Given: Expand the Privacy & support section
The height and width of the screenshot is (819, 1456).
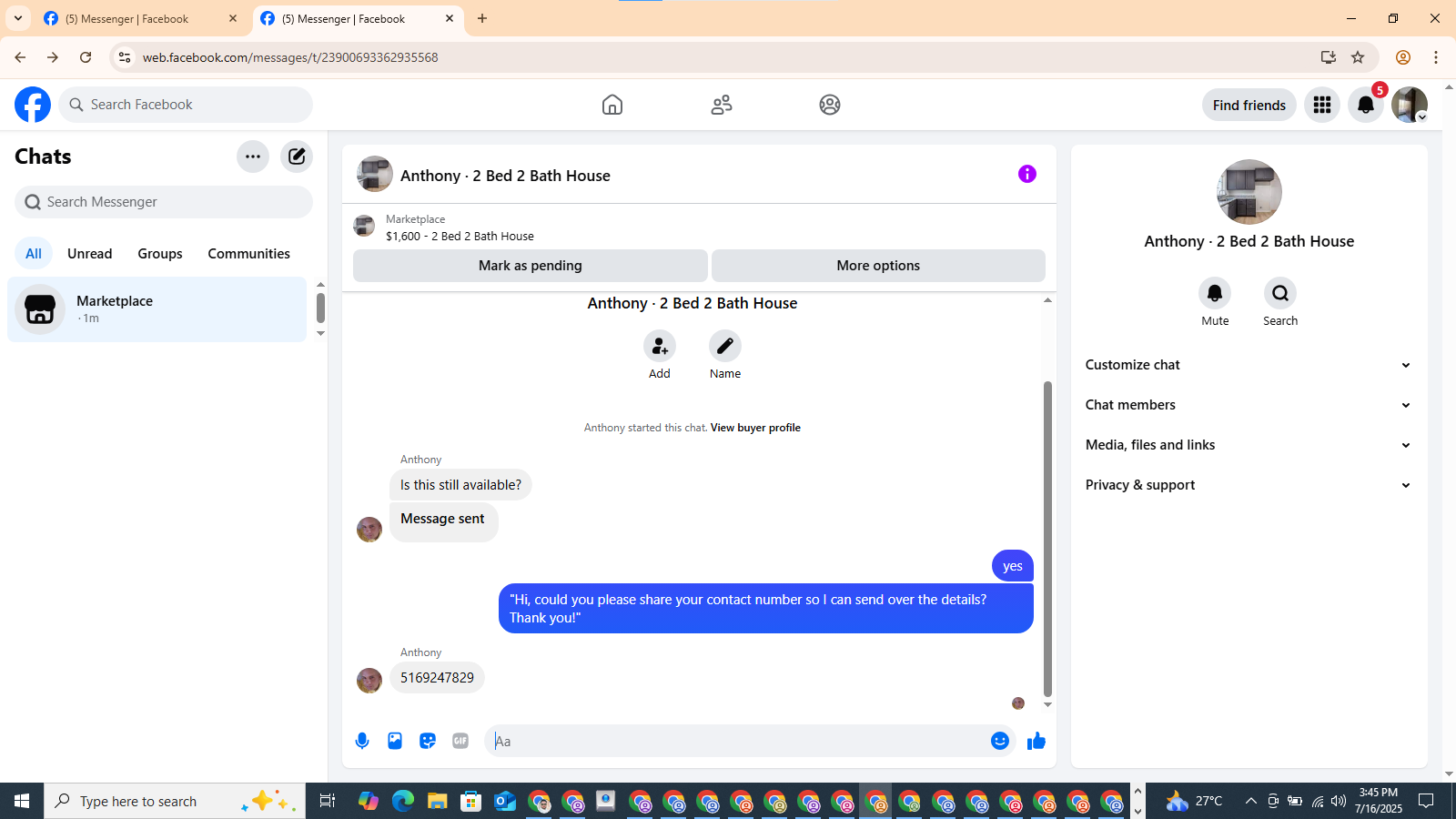Looking at the screenshot, I should coord(1249,485).
